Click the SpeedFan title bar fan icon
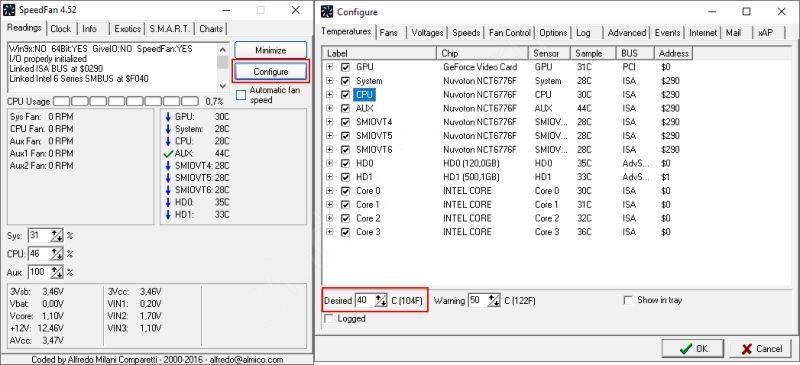 tap(10, 10)
